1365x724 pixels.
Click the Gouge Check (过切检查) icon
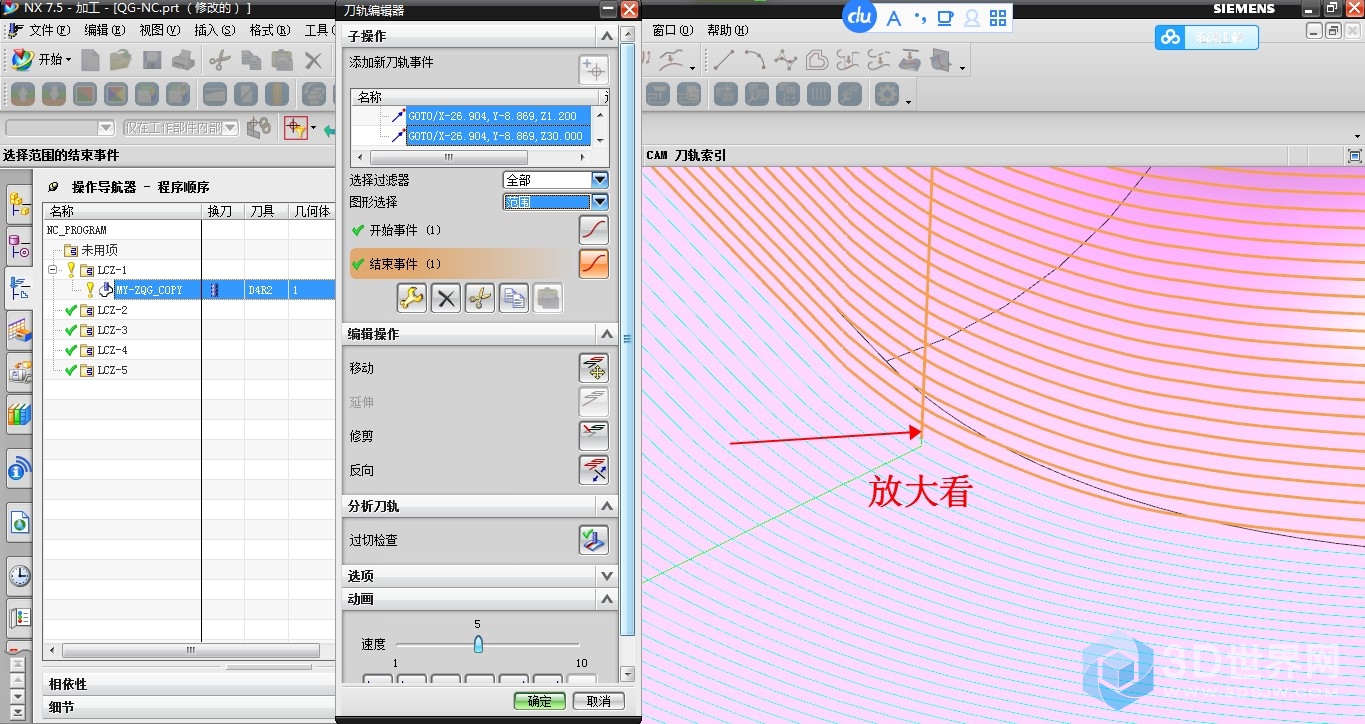pyautogui.click(x=594, y=540)
